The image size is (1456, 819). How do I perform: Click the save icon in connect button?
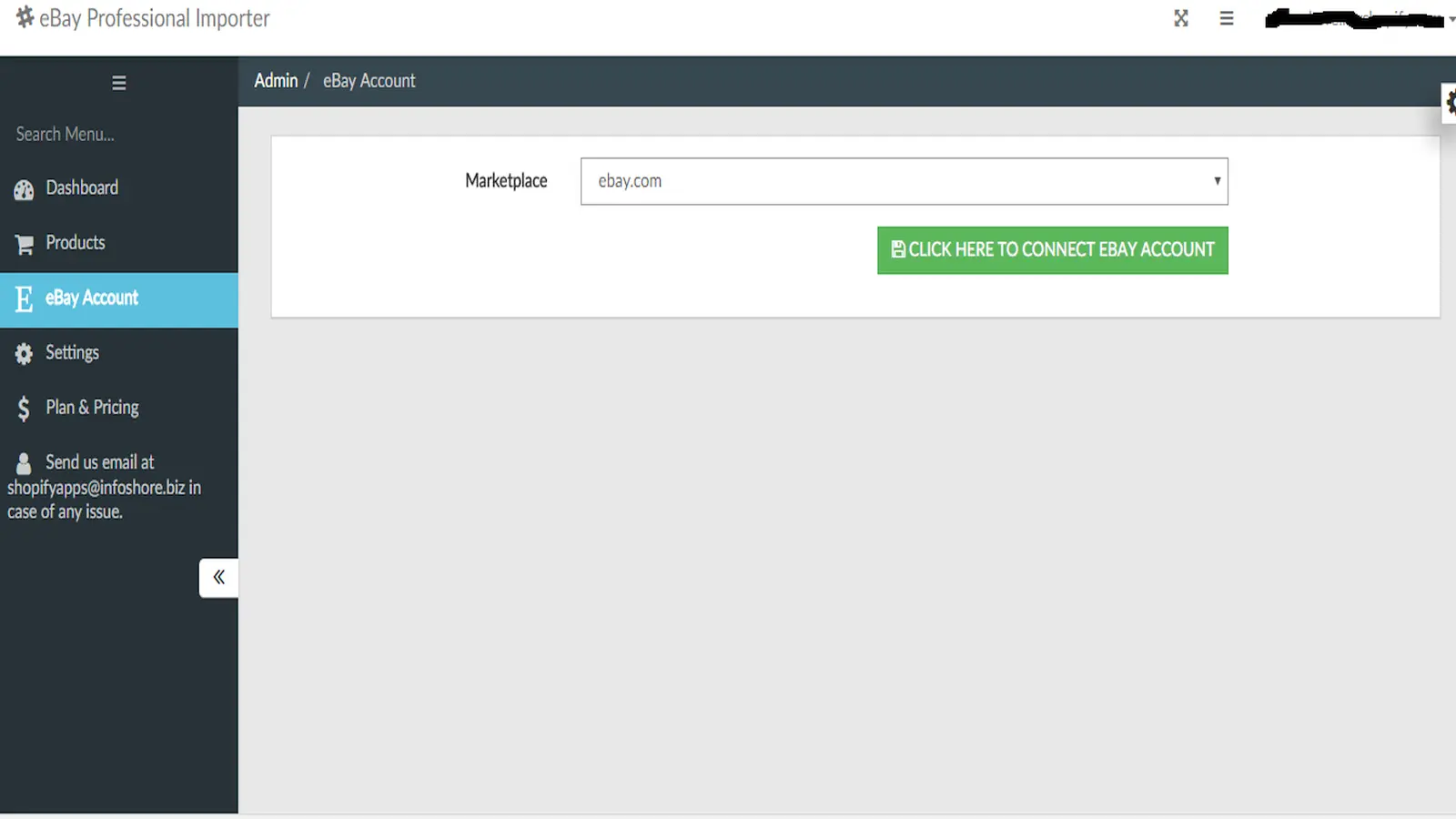point(898,249)
